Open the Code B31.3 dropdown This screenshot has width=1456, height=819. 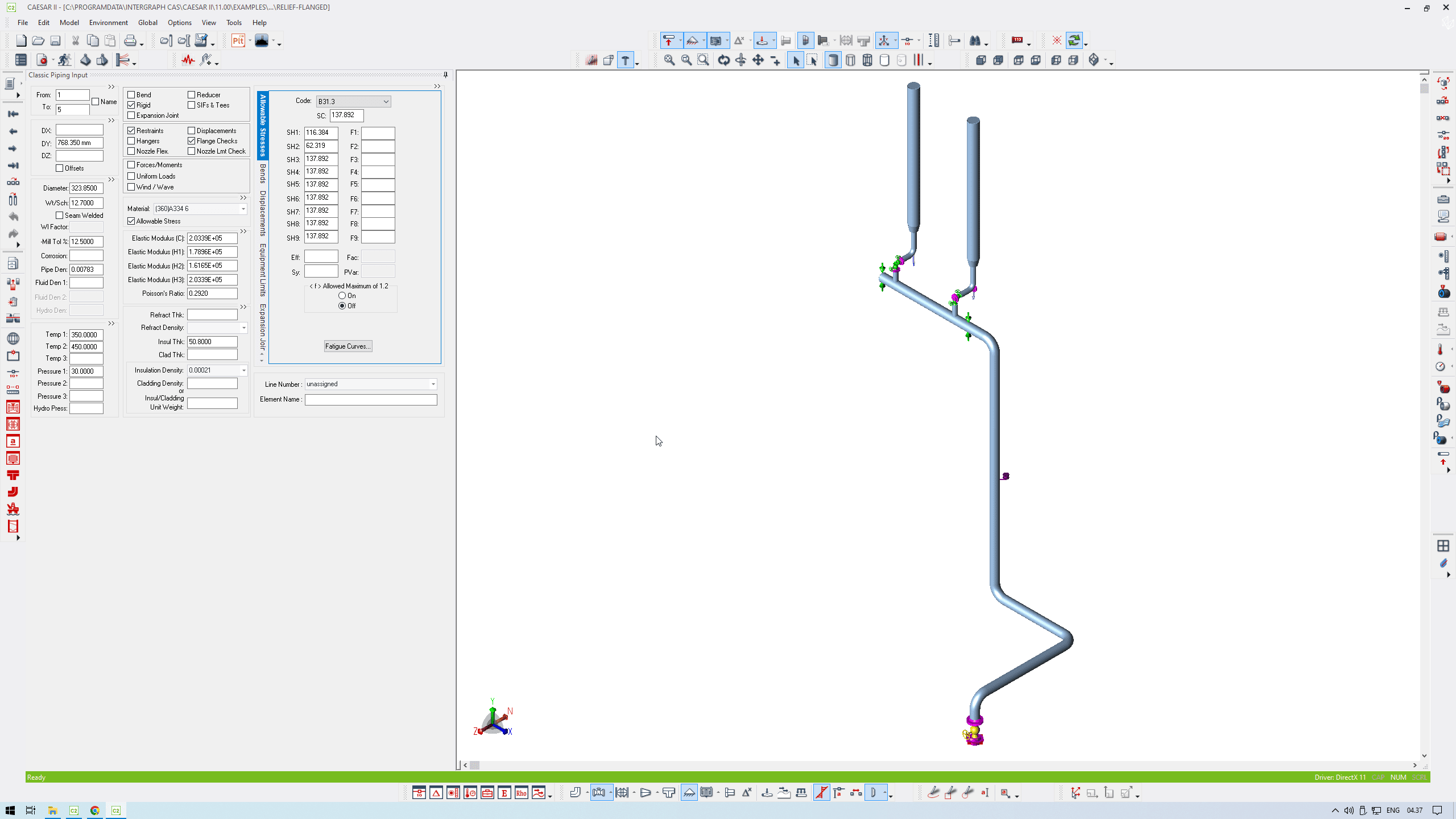point(386,102)
